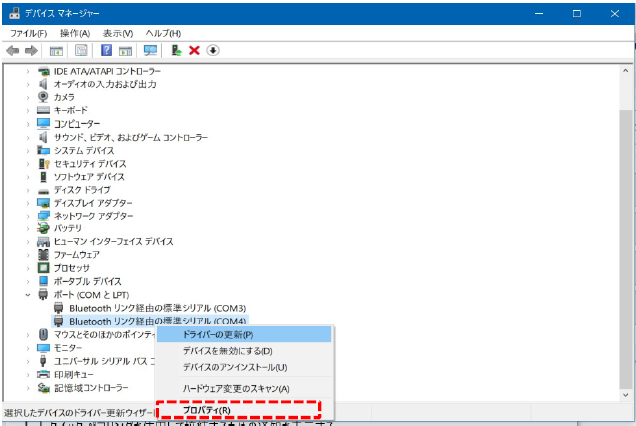Collapse the ポート (COM と LPT) node
Viewport: 636px width, 426px height.
[x=28, y=295]
